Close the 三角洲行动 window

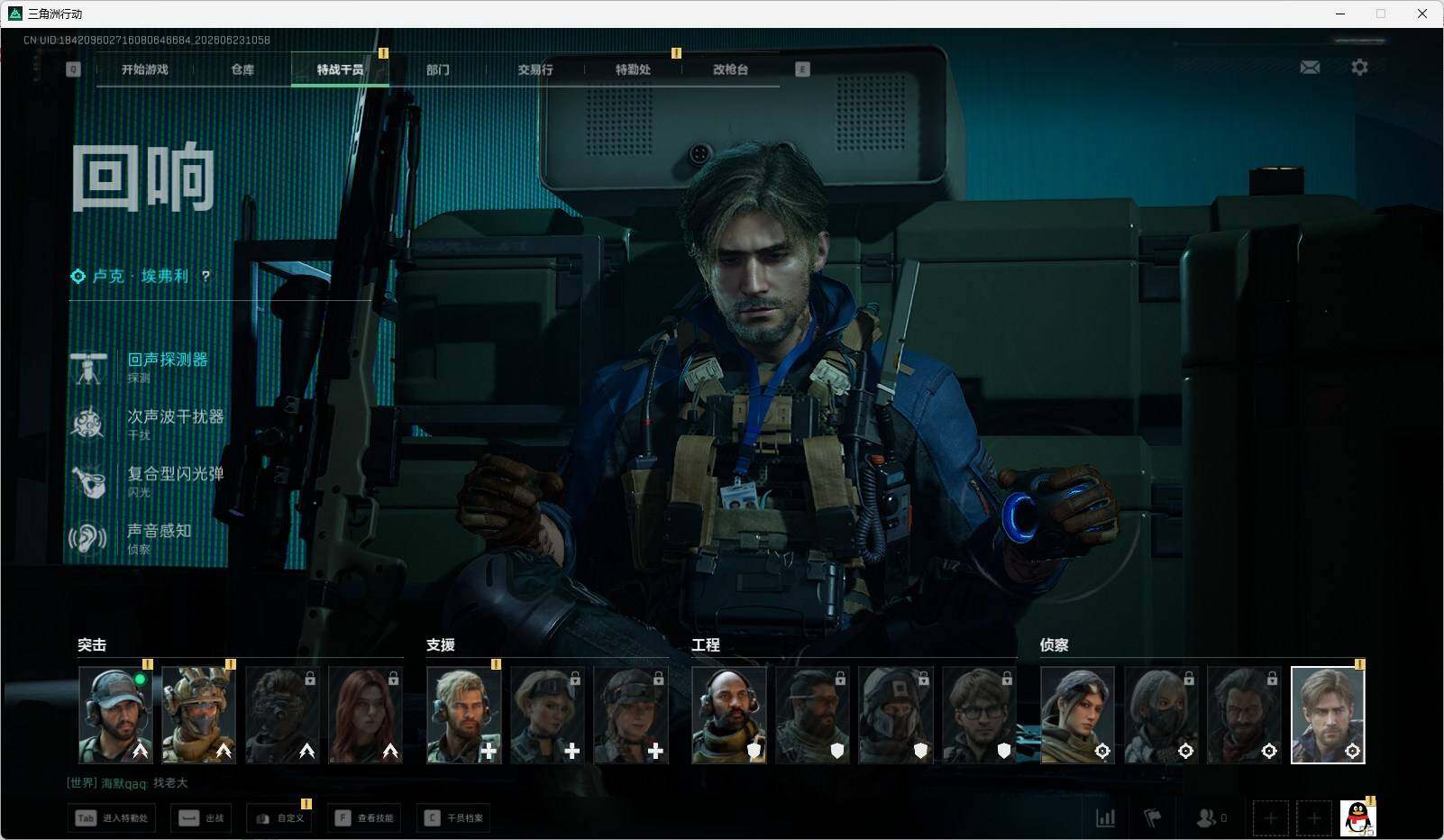(1422, 14)
